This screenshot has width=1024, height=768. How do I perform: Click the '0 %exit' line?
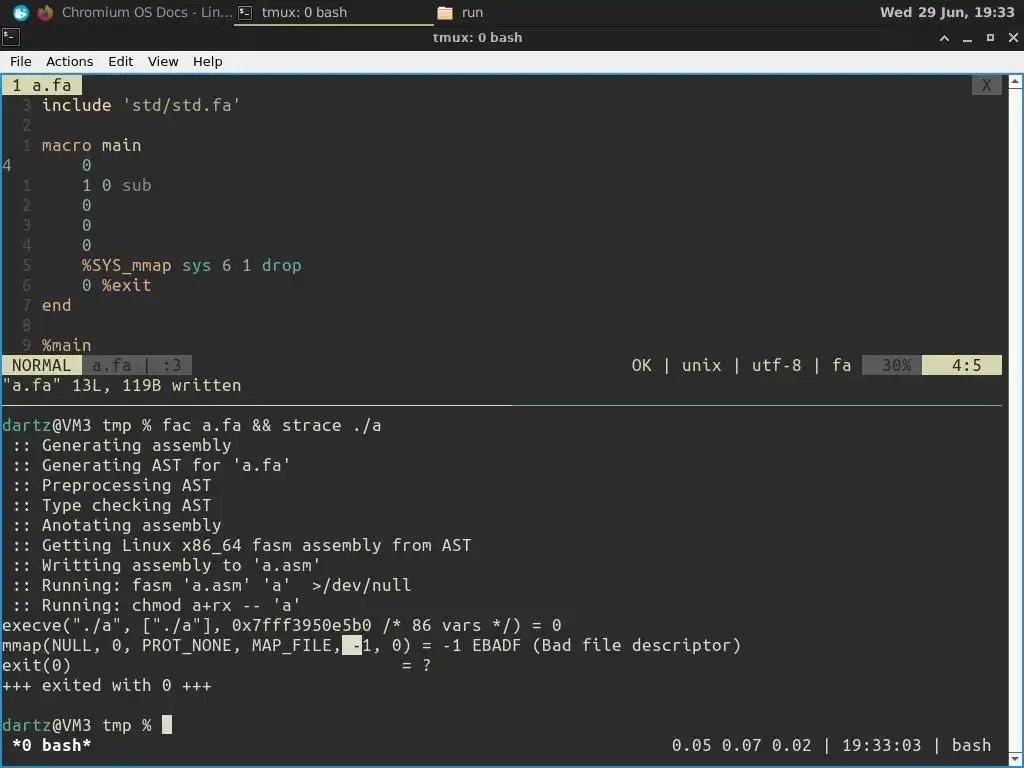point(116,285)
